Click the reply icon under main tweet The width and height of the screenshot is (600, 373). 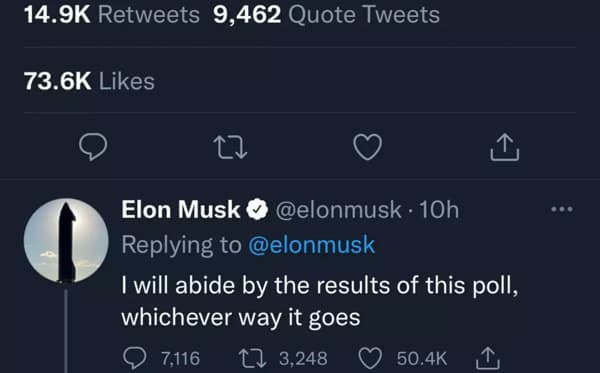(x=93, y=147)
